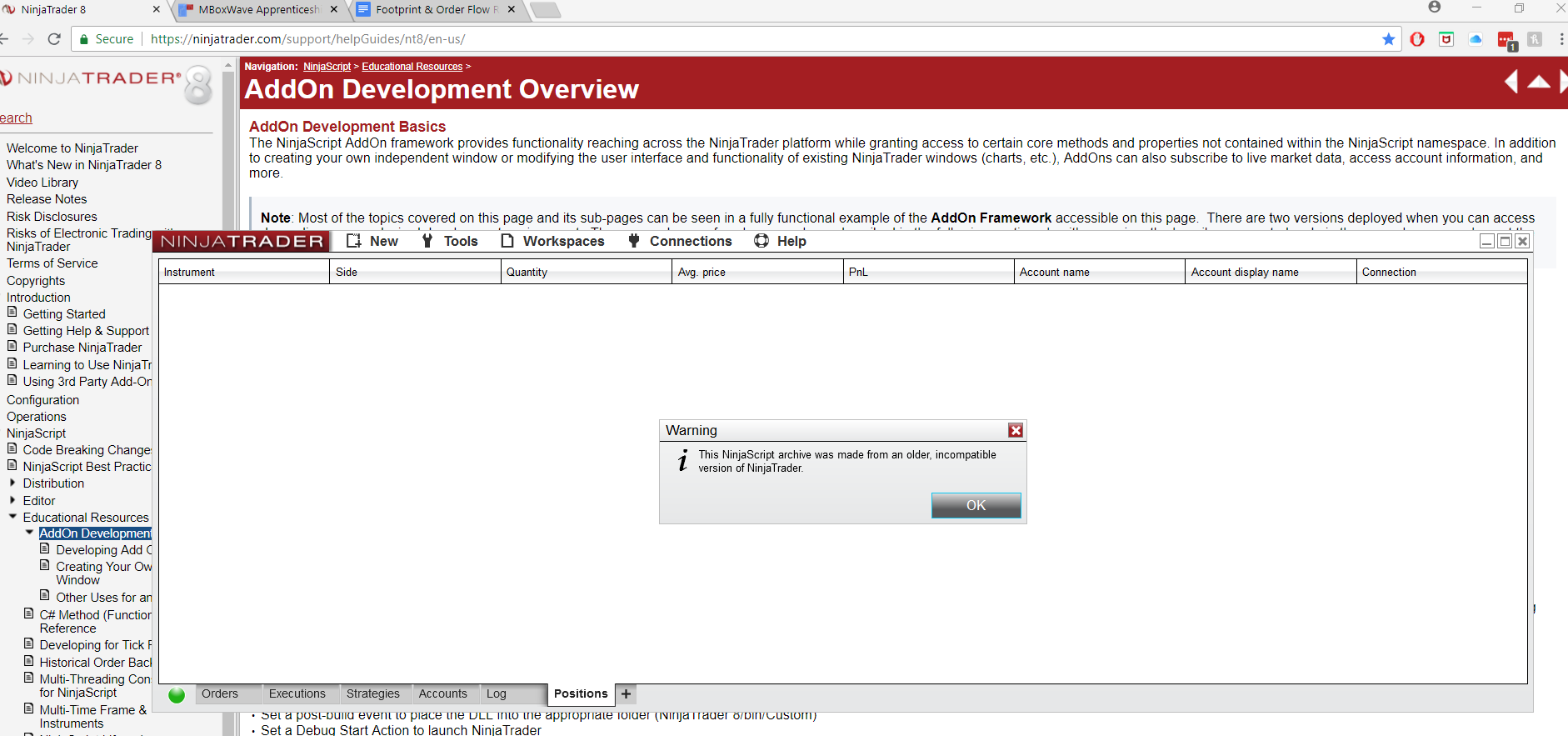The image size is (1568, 736).
Task: Close the Warning dialog with red X
Action: click(1016, 430)
